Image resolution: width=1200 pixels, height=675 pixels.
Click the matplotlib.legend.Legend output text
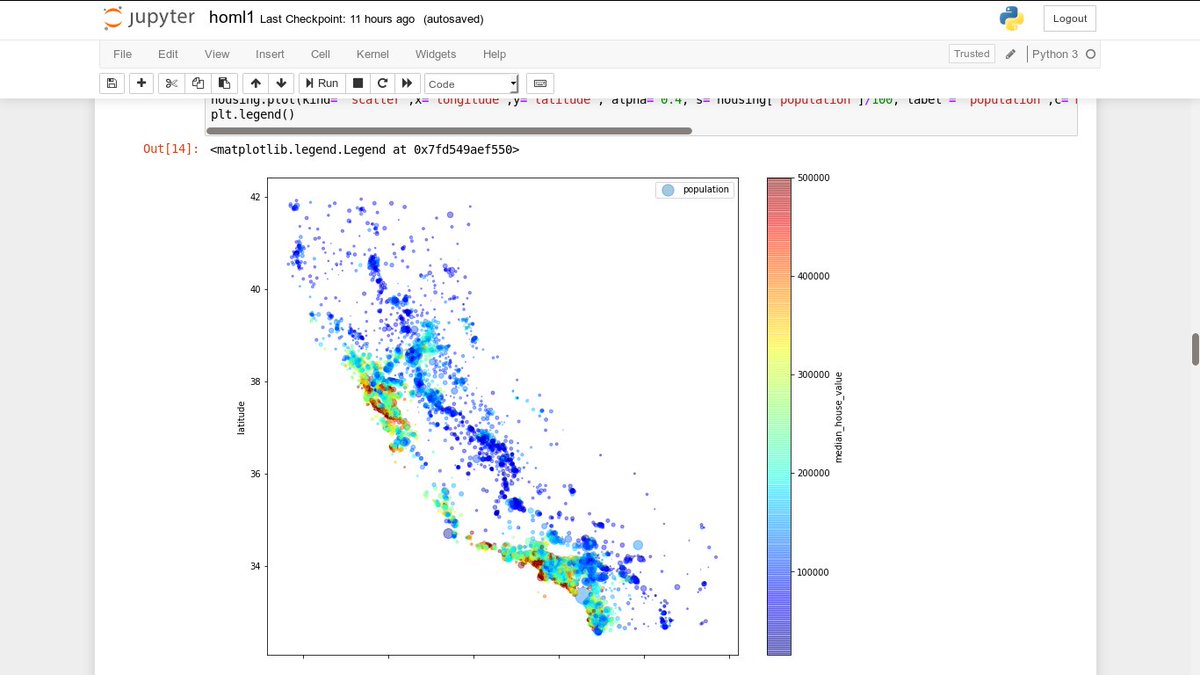click(x=365, y=149)
